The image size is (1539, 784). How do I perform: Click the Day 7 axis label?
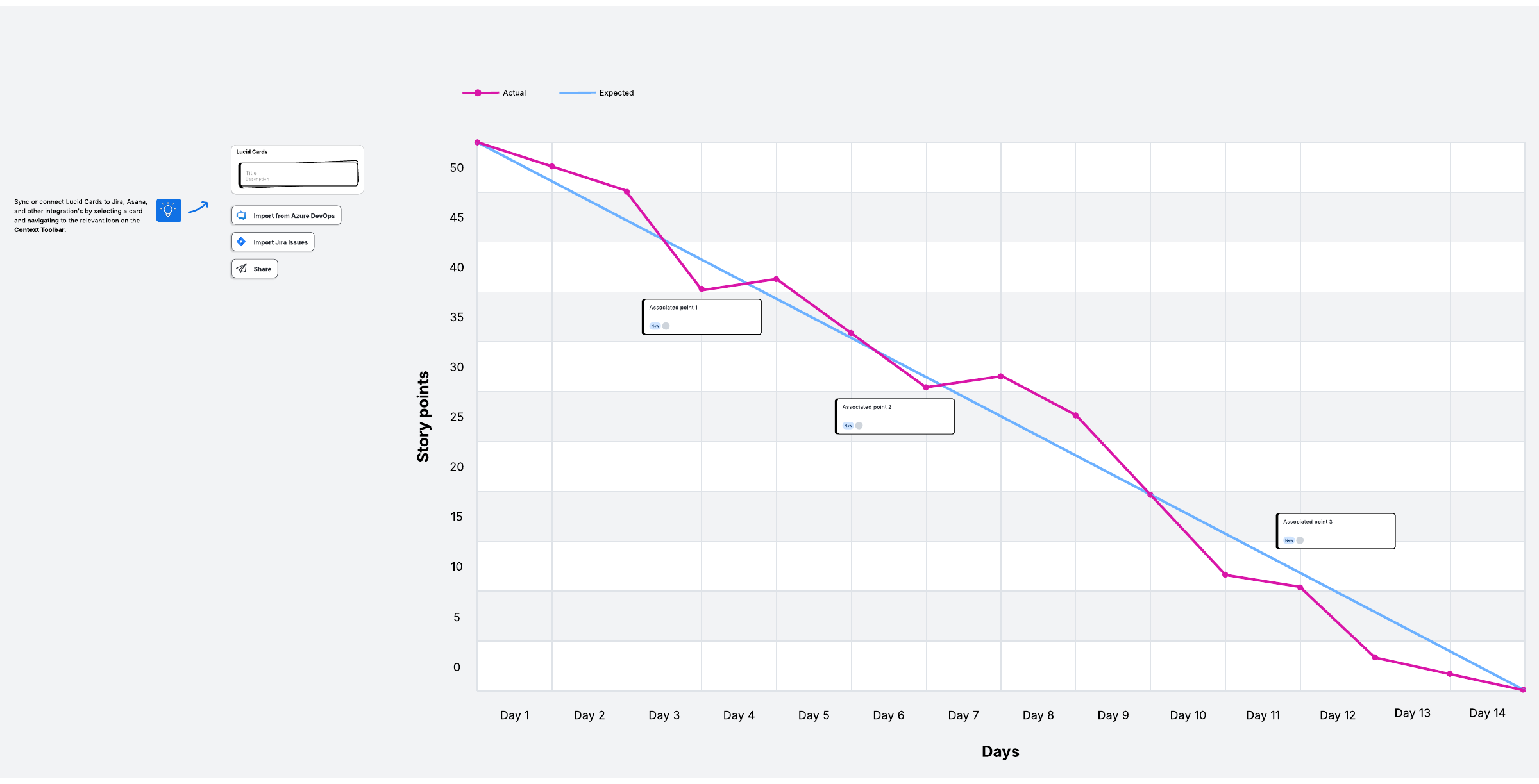tap(963, 715)
